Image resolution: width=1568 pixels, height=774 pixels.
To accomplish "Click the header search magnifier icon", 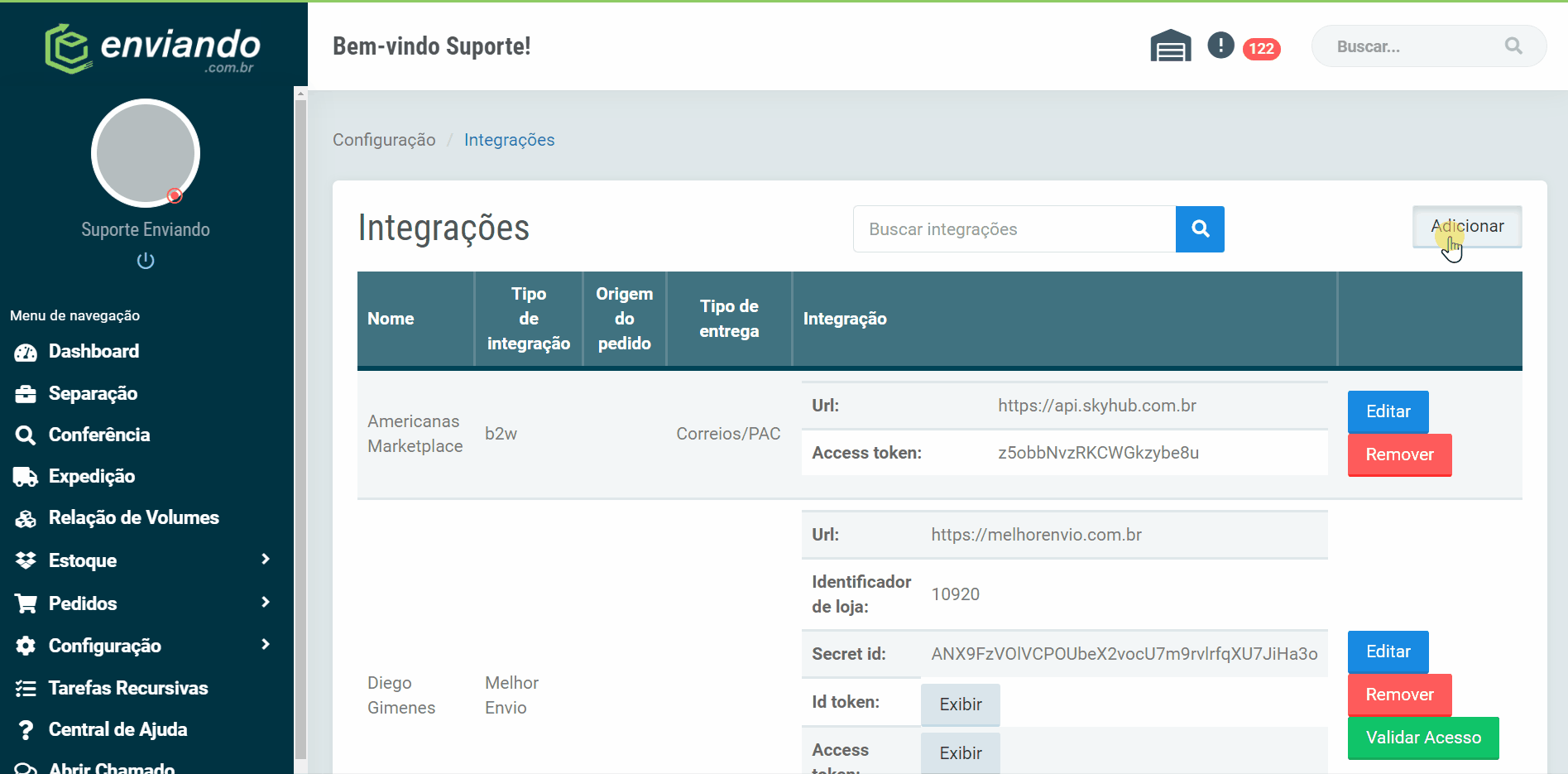I will 1513,46.
